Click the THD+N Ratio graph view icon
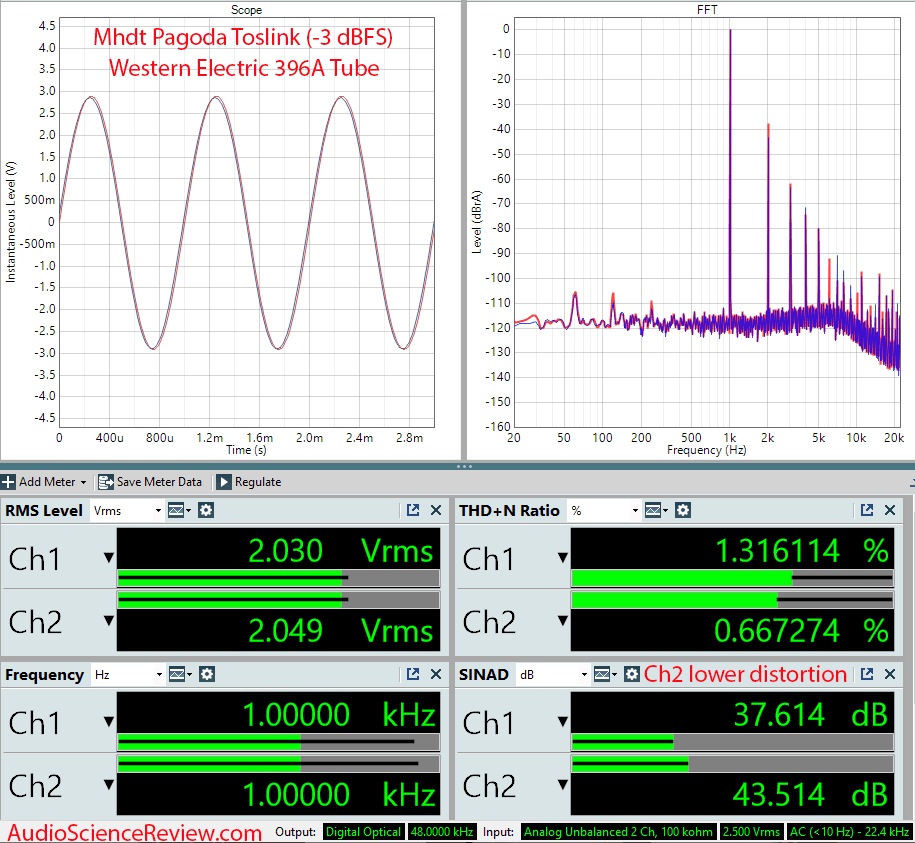Image resolution: width=915 pixels, height=843 pixels. [656, 510]
